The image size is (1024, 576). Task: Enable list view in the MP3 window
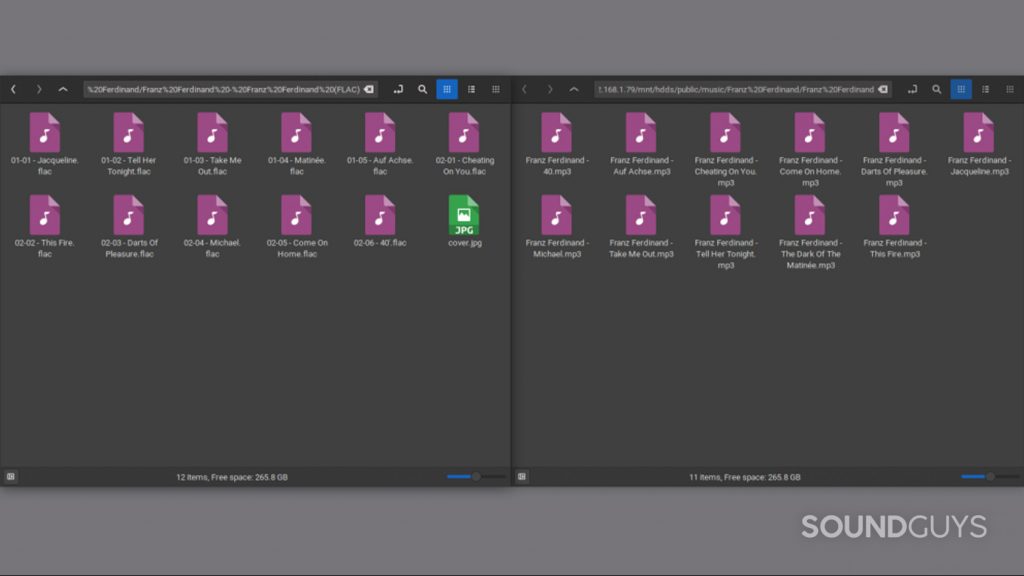[985, 89]
